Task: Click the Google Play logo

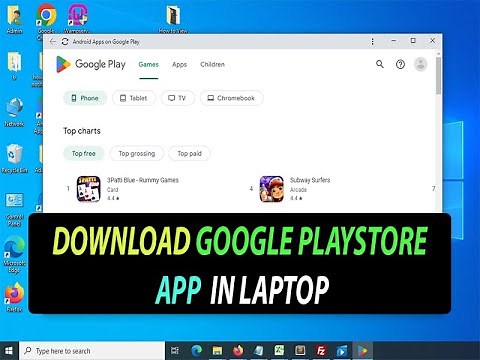Action: click(91, 64)
